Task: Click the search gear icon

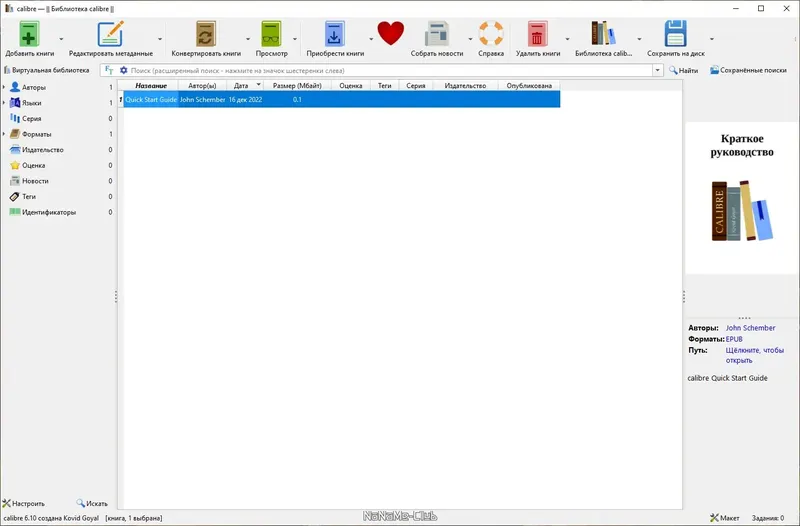Action: (123, 70)
